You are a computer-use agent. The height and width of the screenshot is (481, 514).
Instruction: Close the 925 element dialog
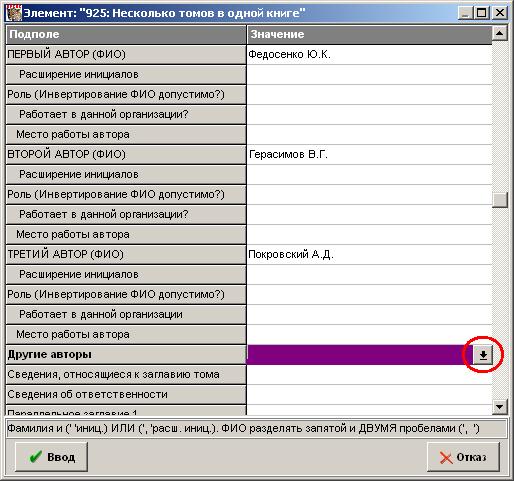(500, 13)
